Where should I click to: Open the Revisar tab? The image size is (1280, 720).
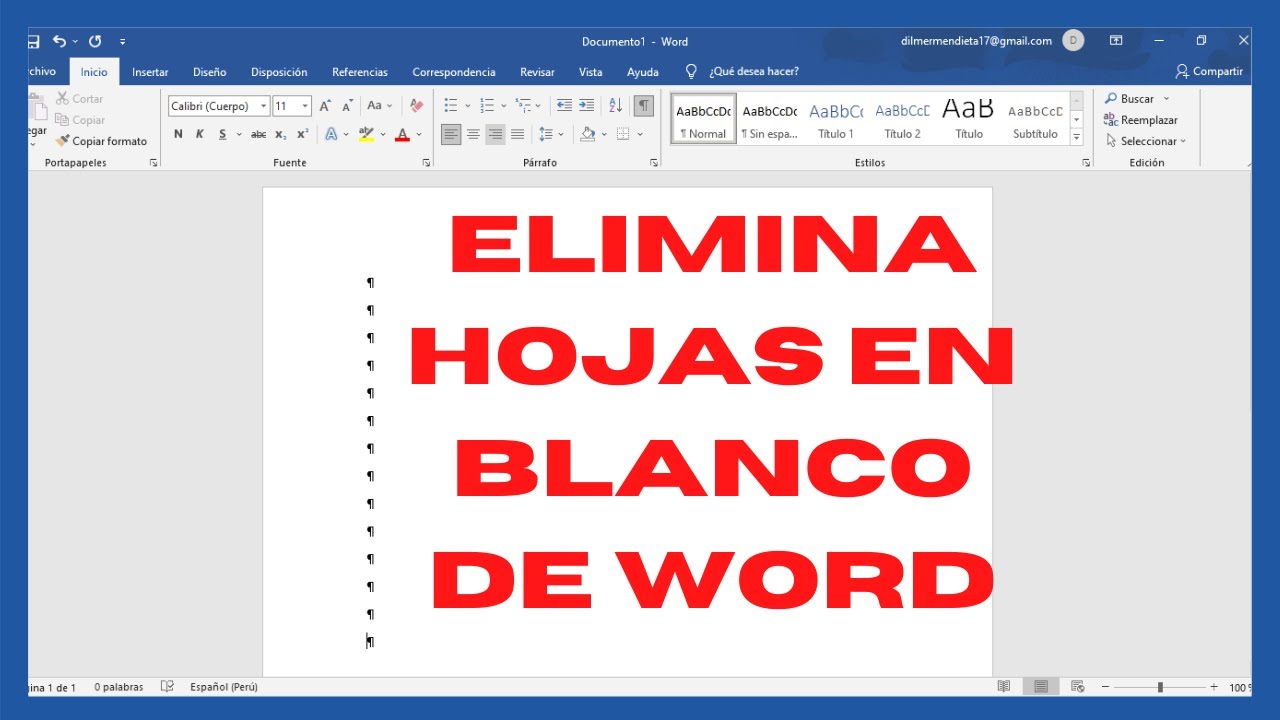pyautogui.click(x=537, y=72)
